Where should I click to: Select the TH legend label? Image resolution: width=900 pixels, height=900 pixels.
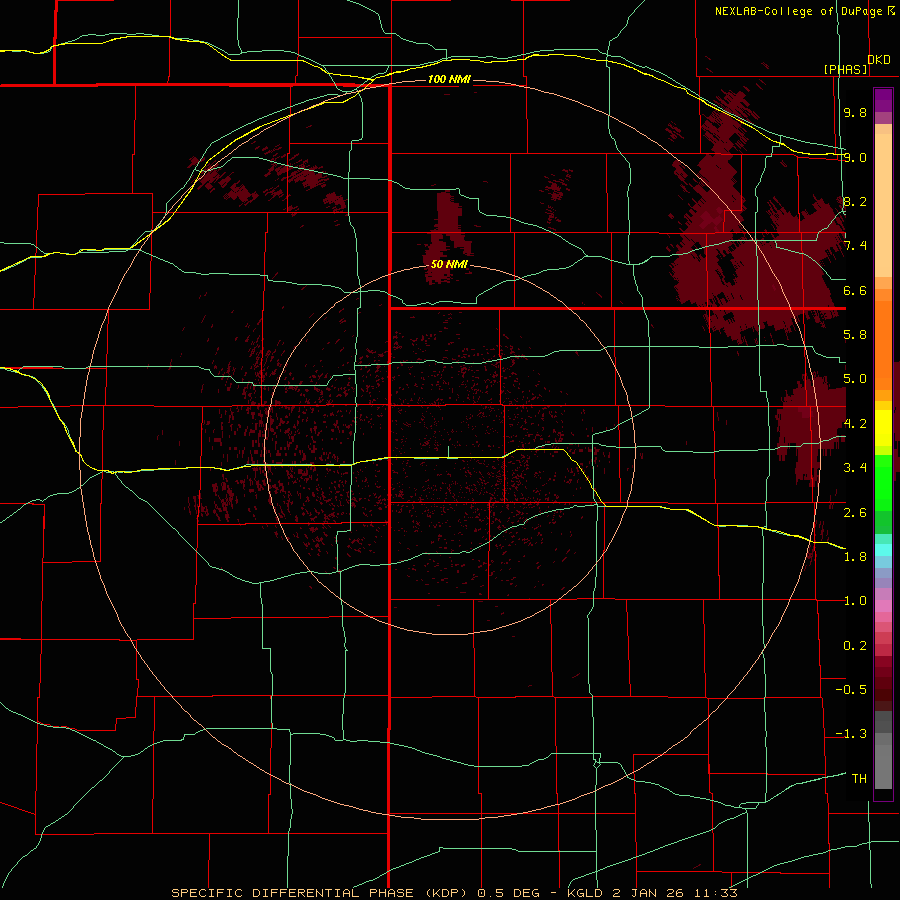click(x=859, y=779)
